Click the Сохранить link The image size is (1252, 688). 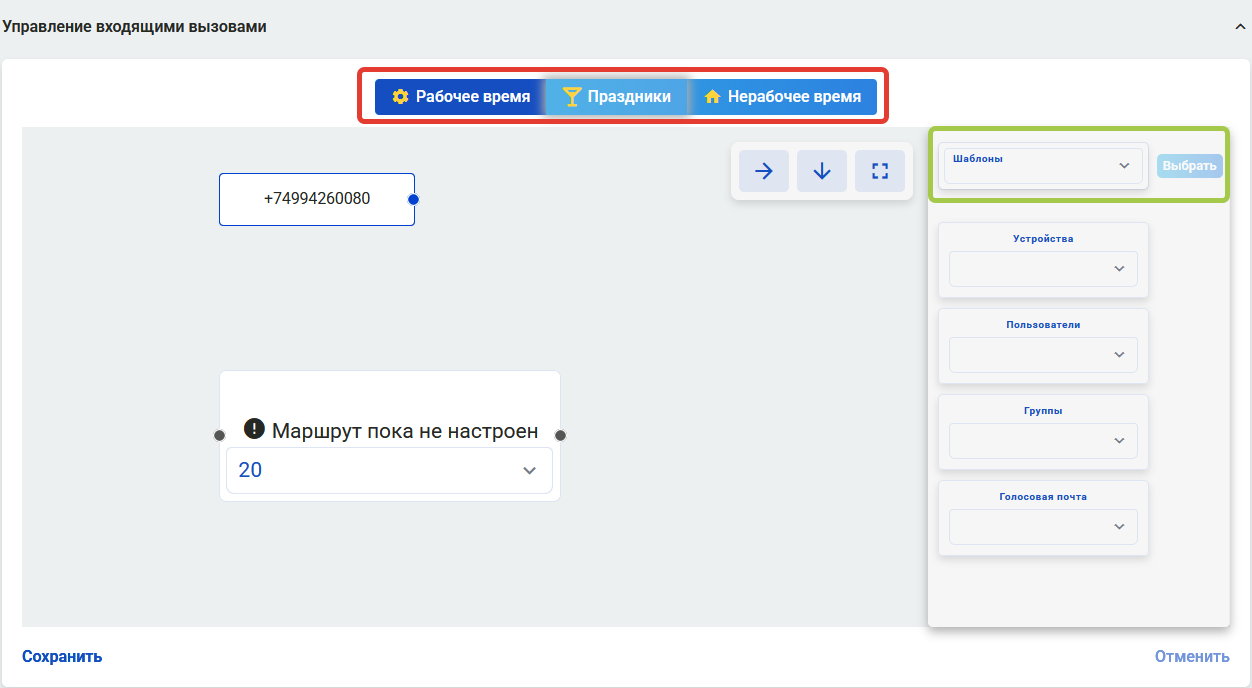pyautogui.click(x=62, y=657)
